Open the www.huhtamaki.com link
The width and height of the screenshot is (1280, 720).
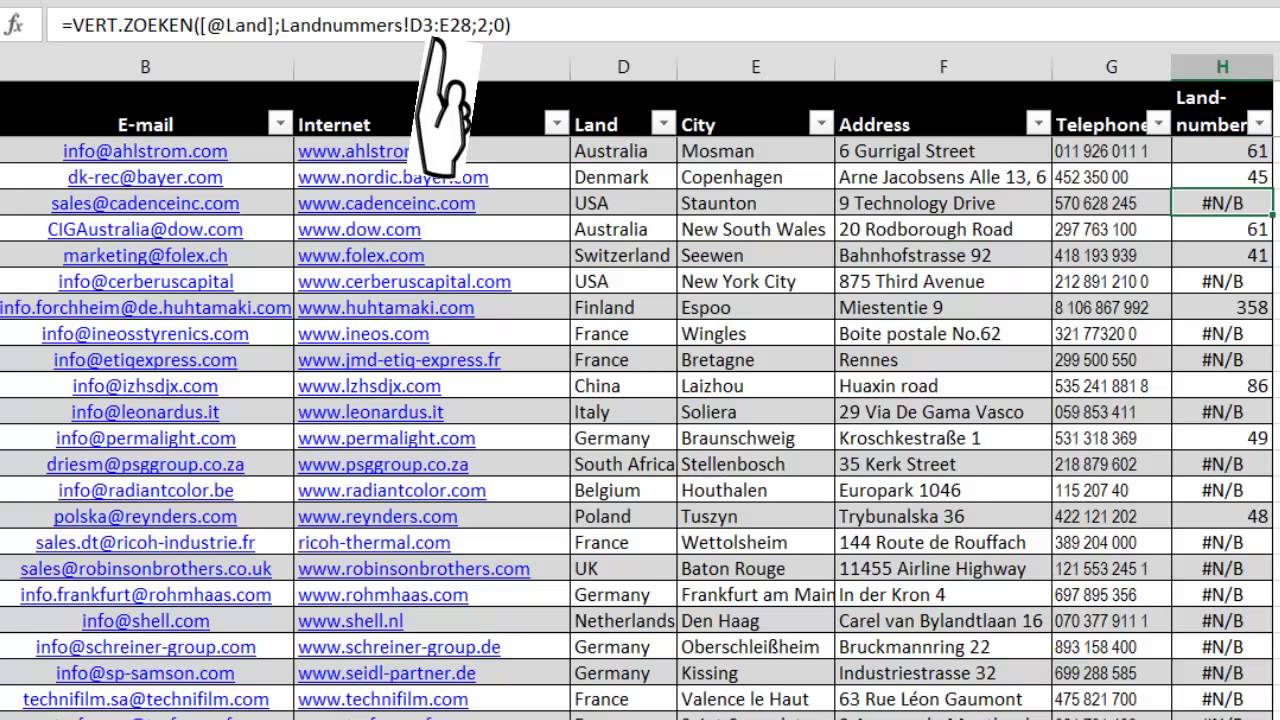click(x=386, y=307)
